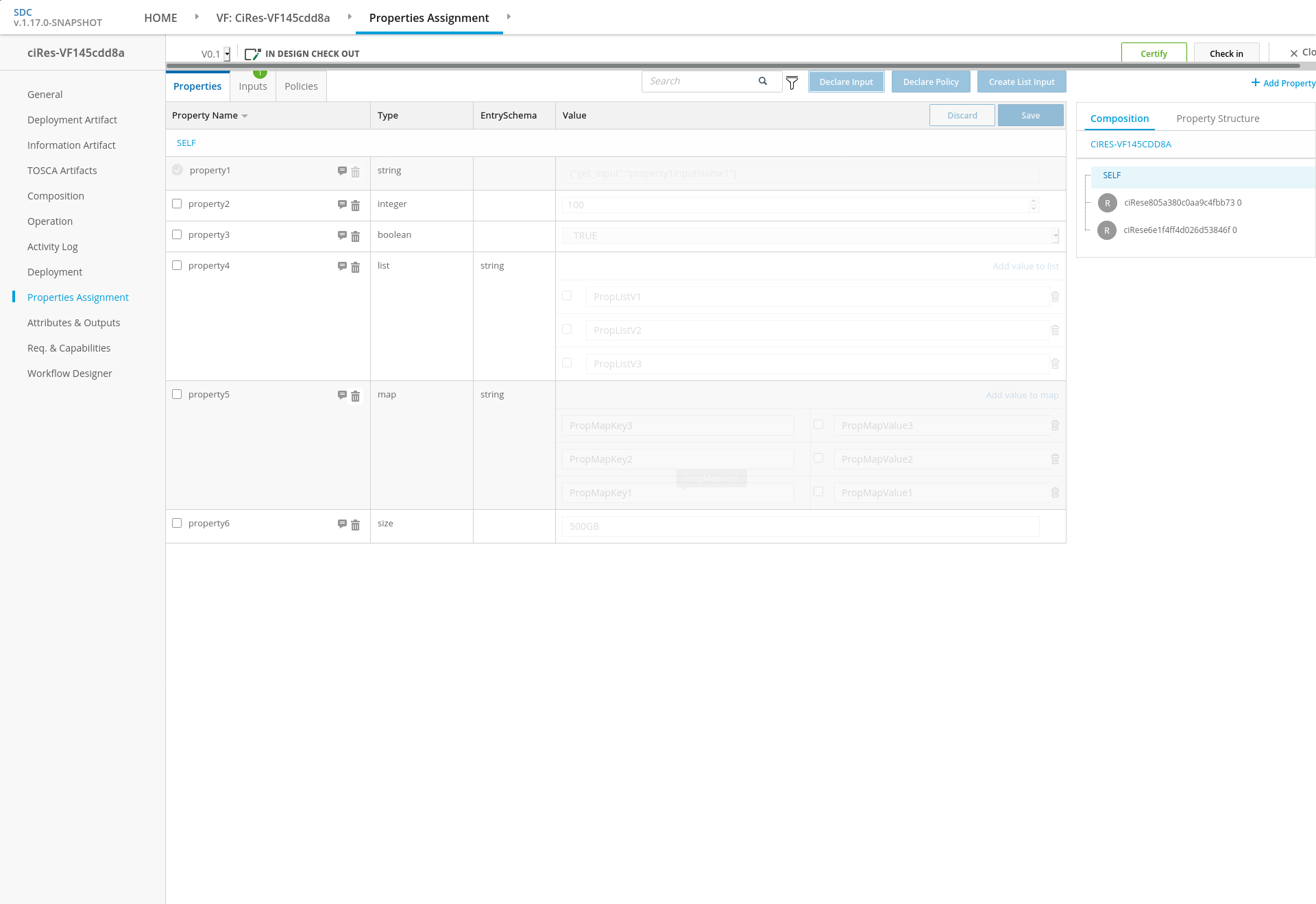Open Attributes & Outputs in sidebar
The image size is (1316, 904).
(73, 323)
